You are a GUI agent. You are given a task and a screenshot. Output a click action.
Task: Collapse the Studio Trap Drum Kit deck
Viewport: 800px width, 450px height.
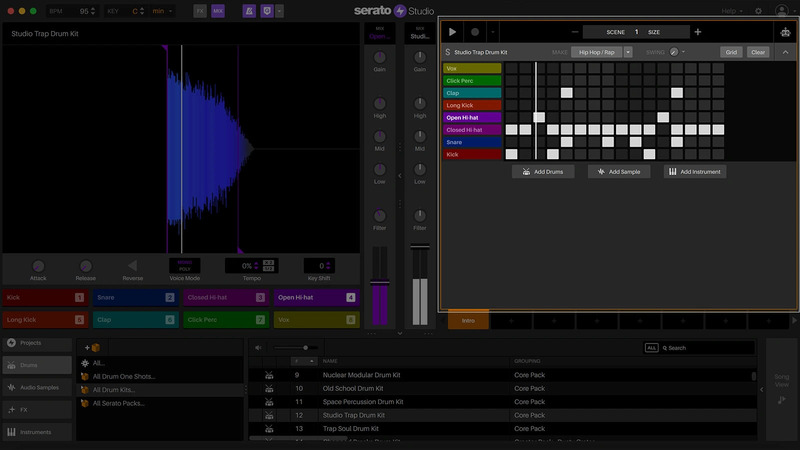[x=785, y=52]
